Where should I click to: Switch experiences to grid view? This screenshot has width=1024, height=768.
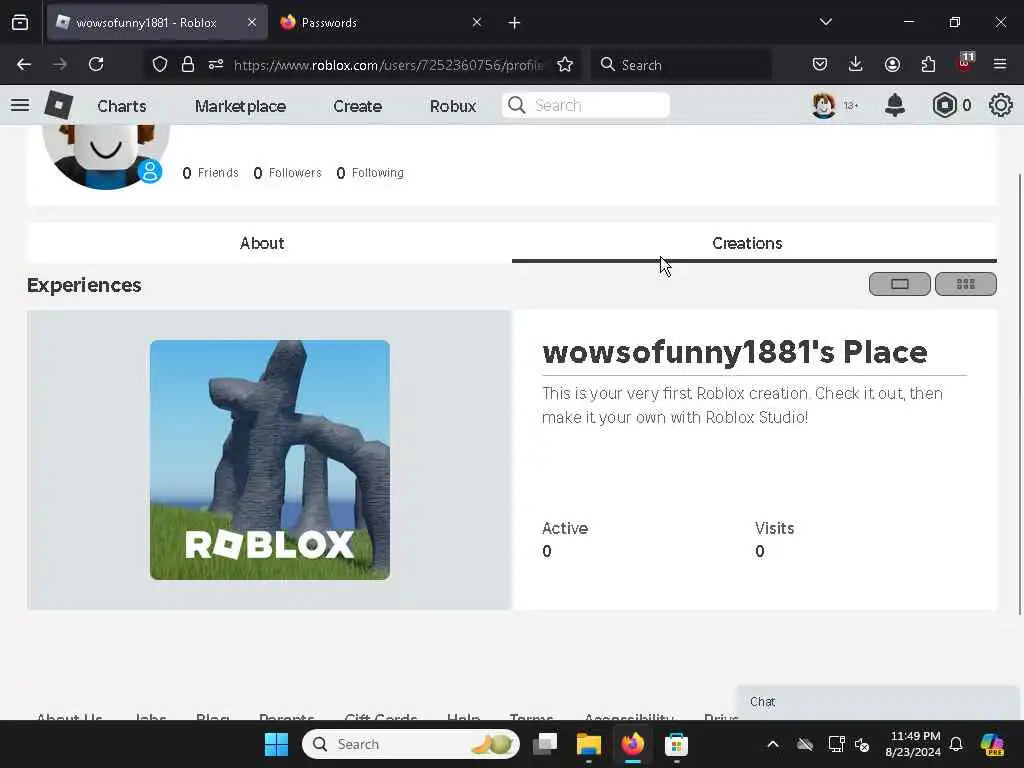tap(965, 284)
